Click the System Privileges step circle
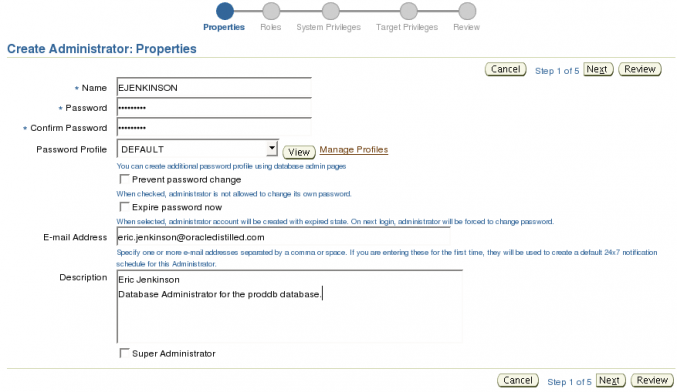Screen dimensions: 677x392 pyautogui.click(x=331, y=11)
